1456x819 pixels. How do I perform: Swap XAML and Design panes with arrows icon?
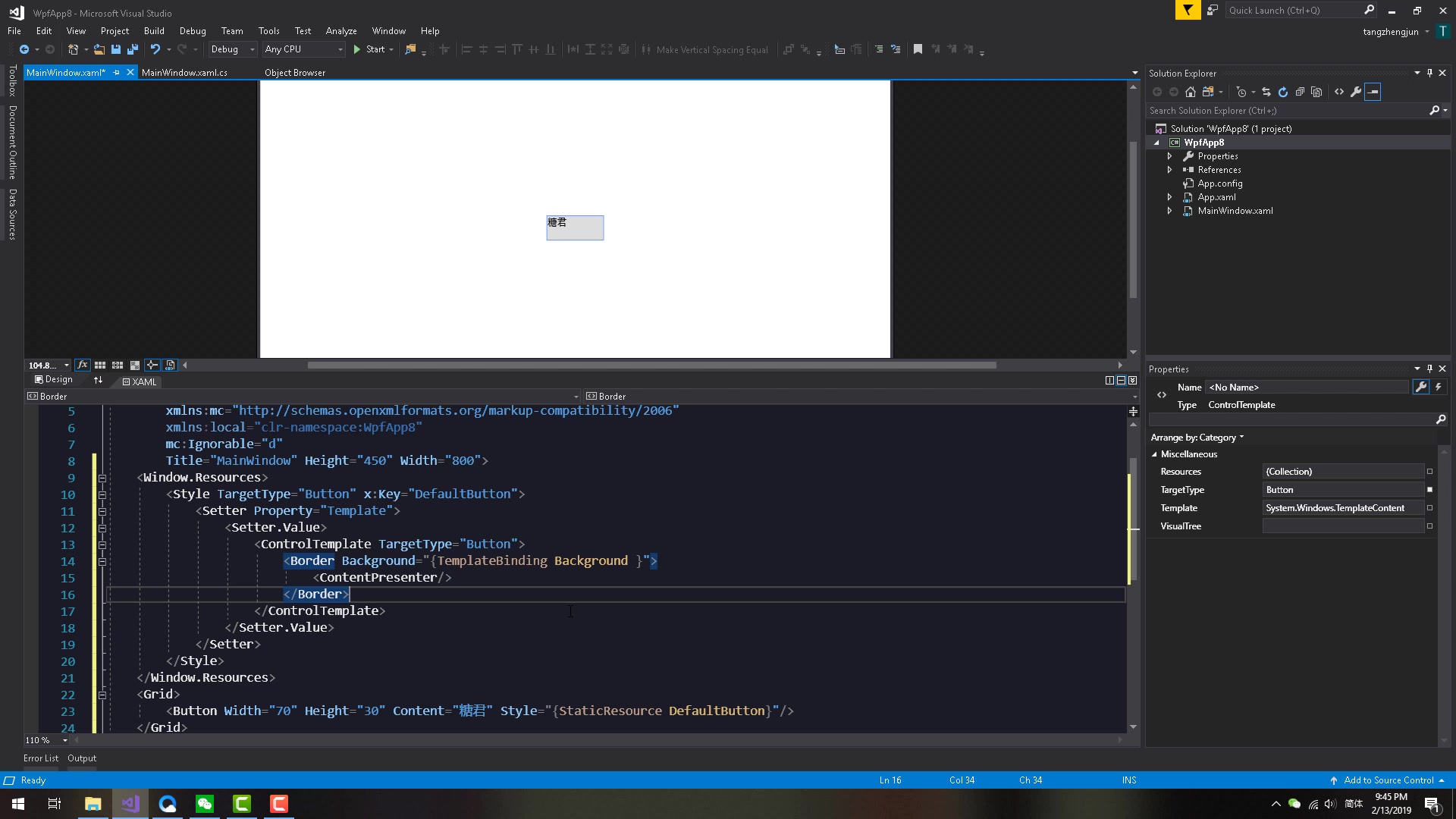coord(98,380)
